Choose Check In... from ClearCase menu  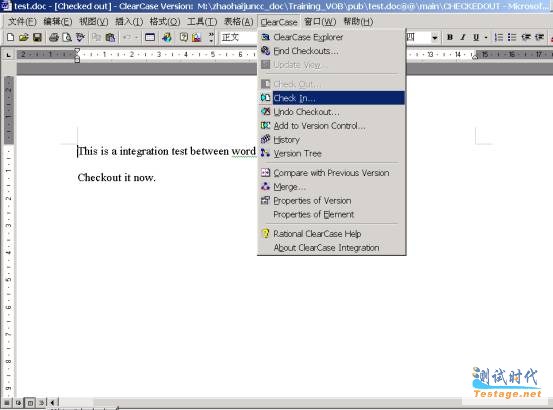[x=332, y=98]
